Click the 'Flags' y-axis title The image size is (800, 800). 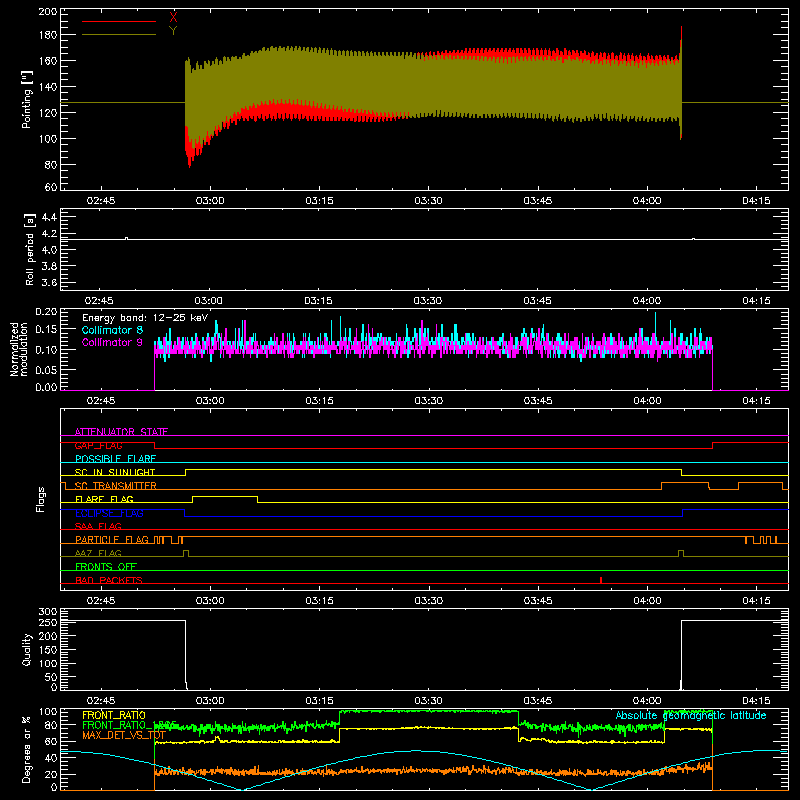tap(41, 499)
